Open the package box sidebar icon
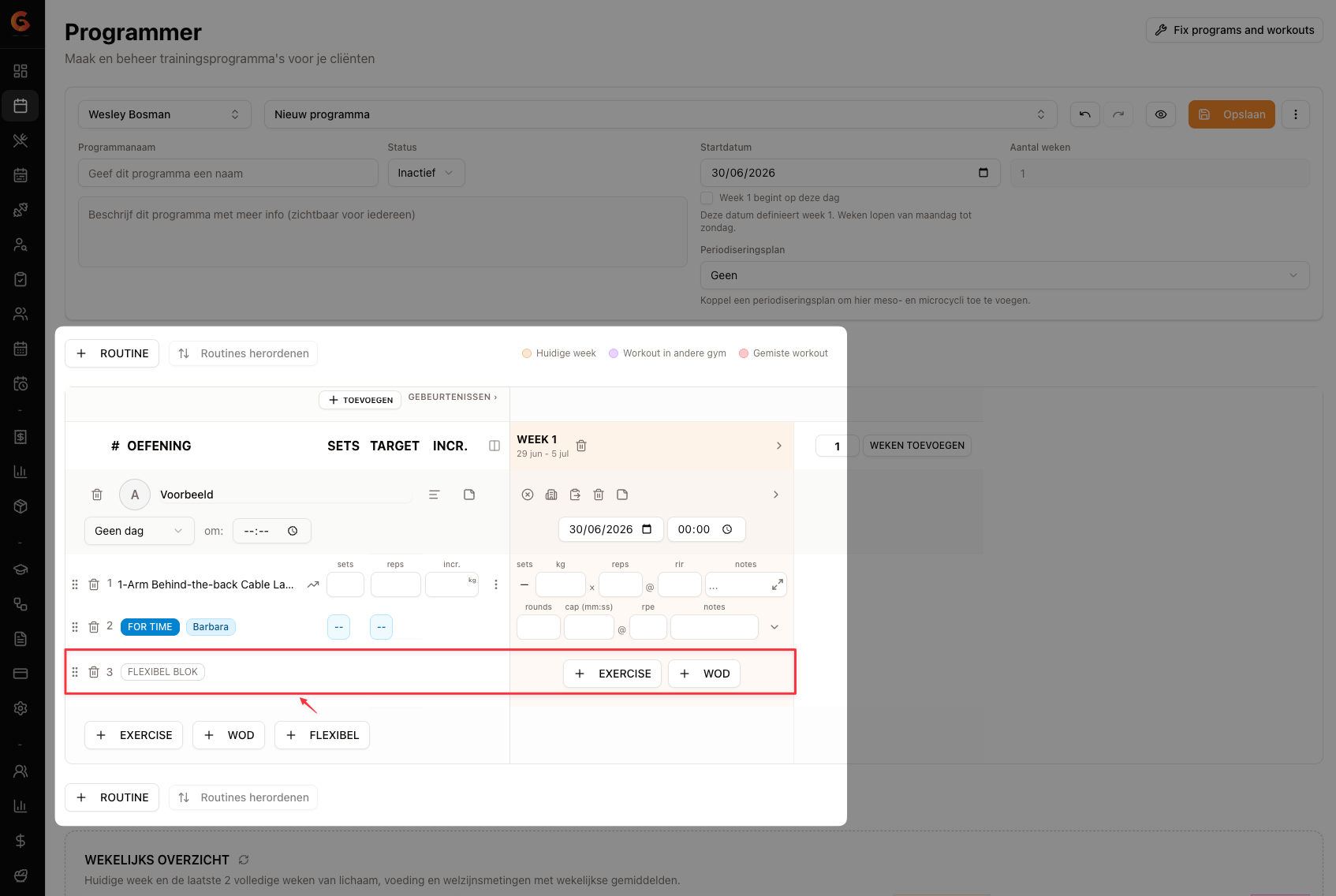 tap(21, 506)
